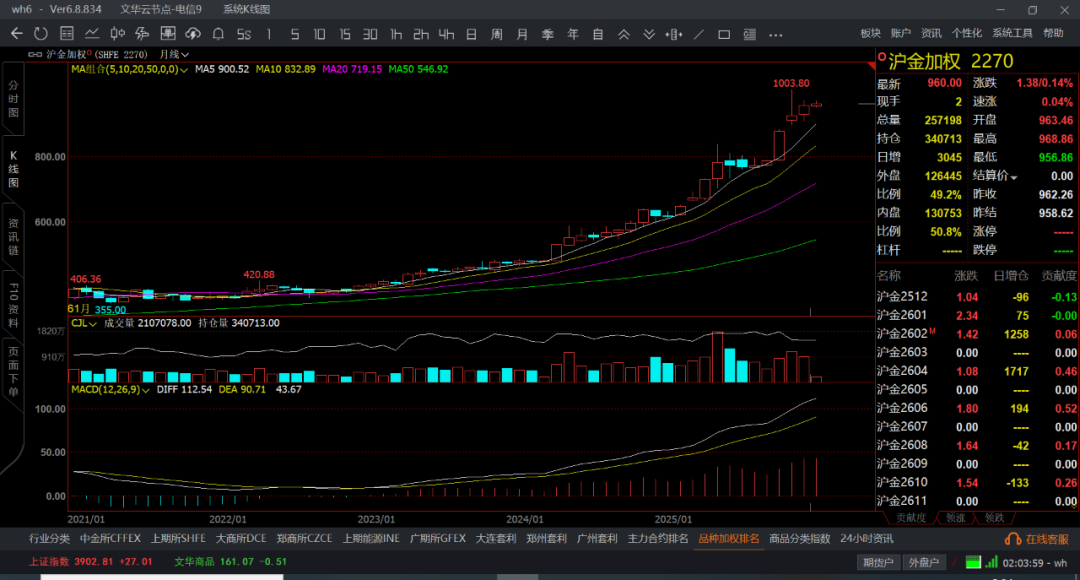Viewport: 1080px width, 580px height.
Task: Open the 24小时资讯 tab
Action: 866,539
